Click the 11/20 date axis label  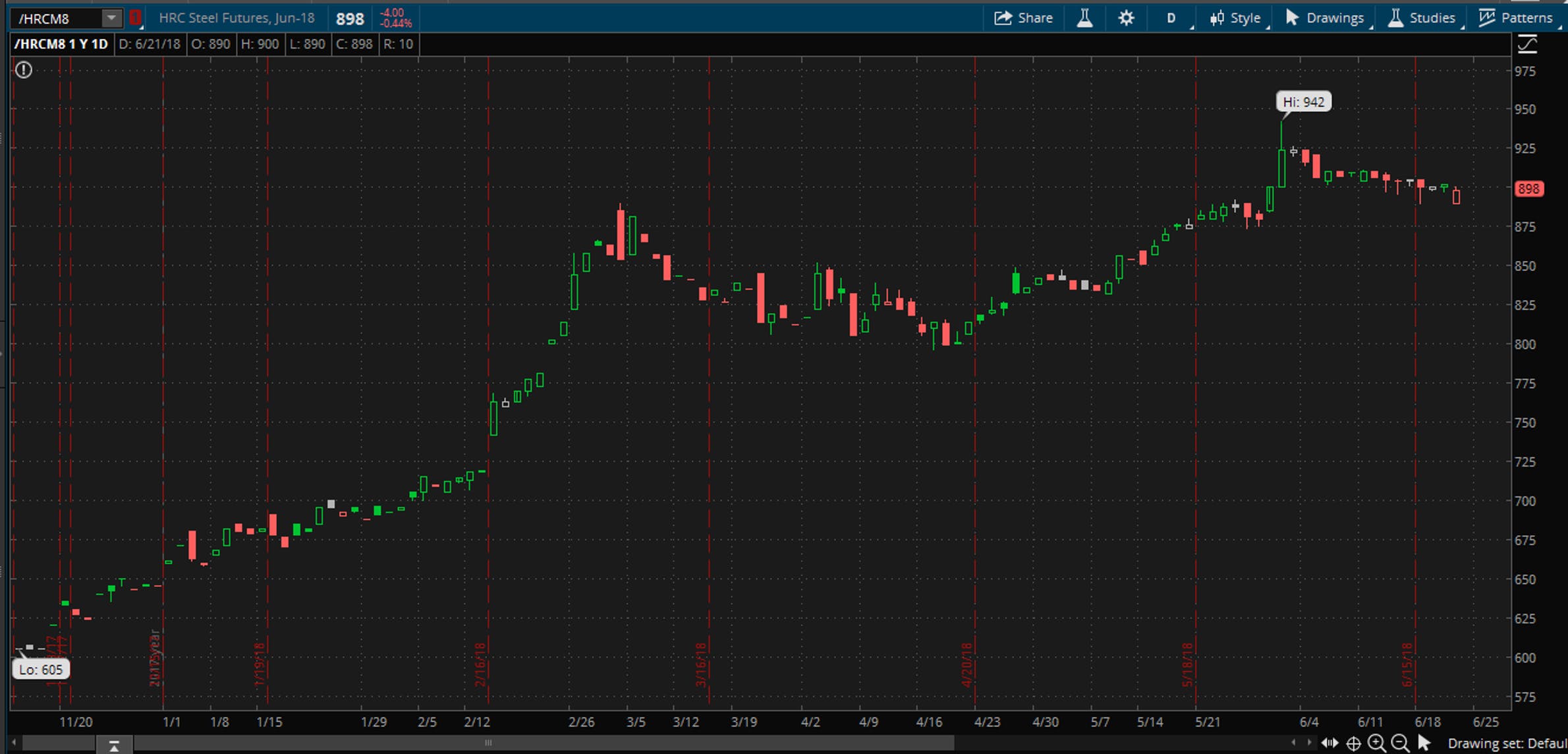(x=76, y=722)
